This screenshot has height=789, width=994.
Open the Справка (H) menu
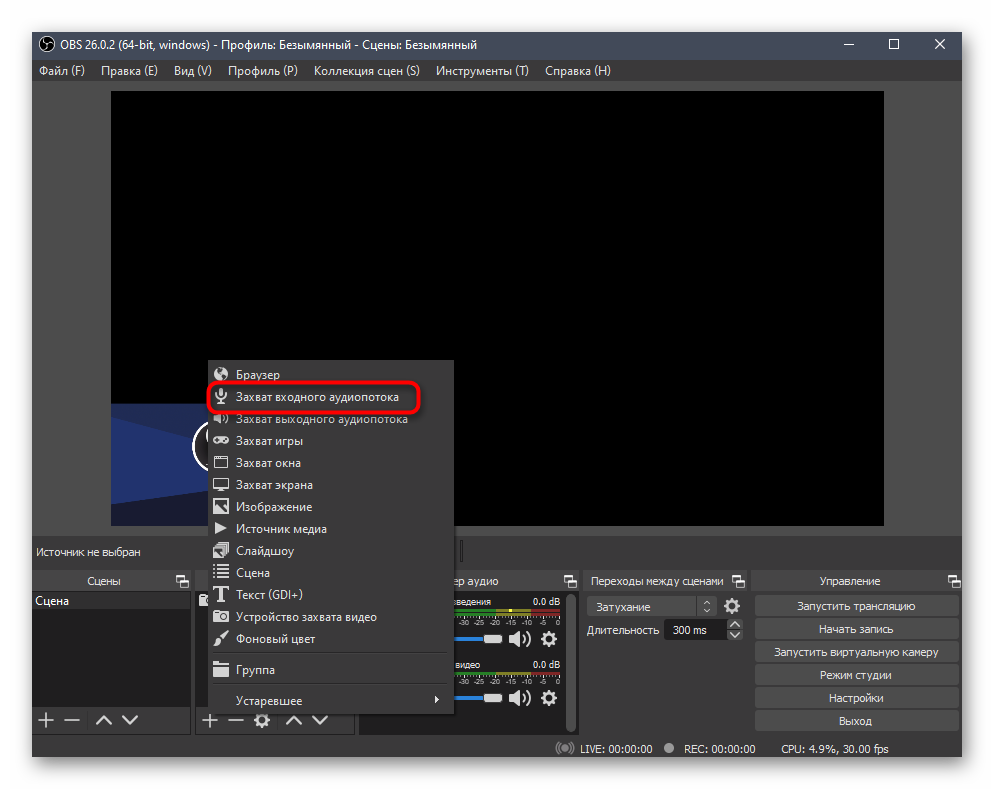578,70
